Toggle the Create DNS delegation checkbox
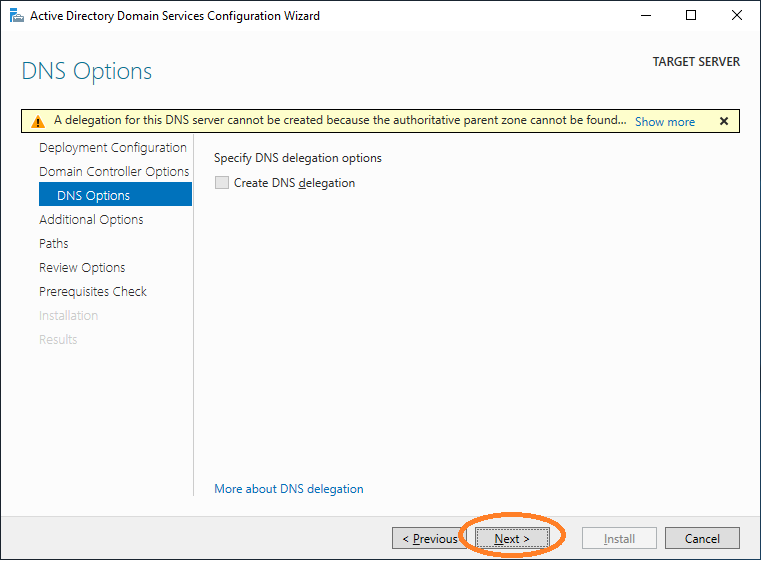This screenshot has height=562, width=761. (x=222, y=183)
